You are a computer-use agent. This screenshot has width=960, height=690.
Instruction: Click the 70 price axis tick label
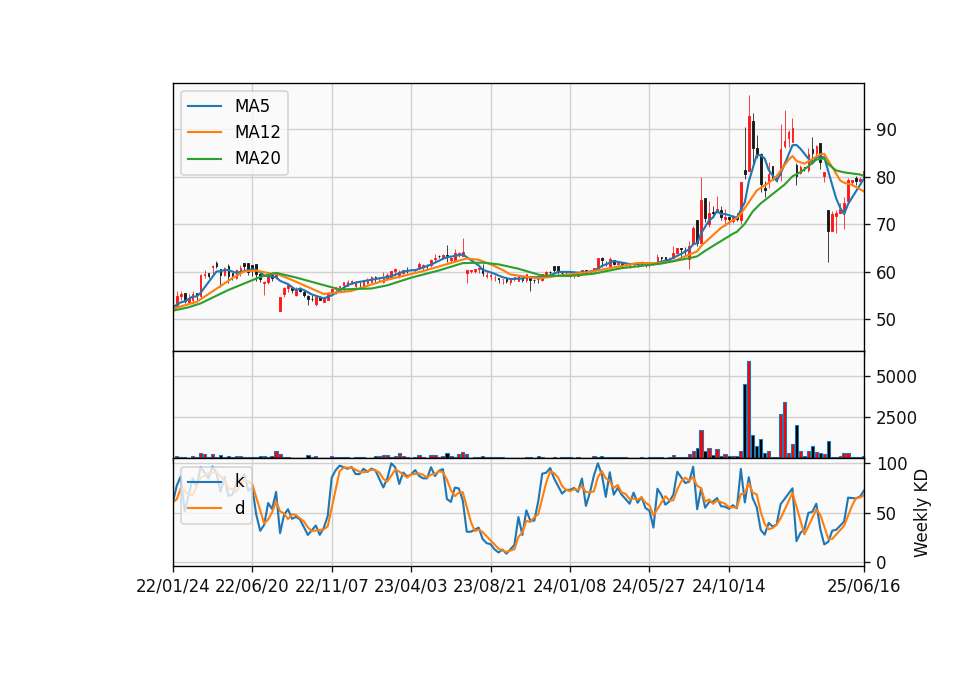point(887,225)
